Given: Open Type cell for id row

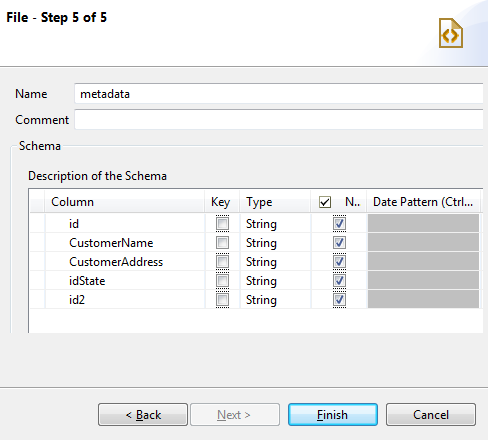Looking at the screenshot, I should tap(275, 224).
